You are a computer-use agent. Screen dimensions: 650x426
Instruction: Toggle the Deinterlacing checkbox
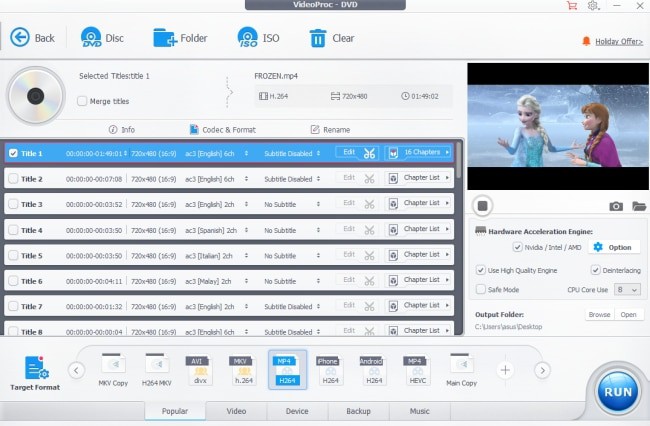click(x=595, y=270)
